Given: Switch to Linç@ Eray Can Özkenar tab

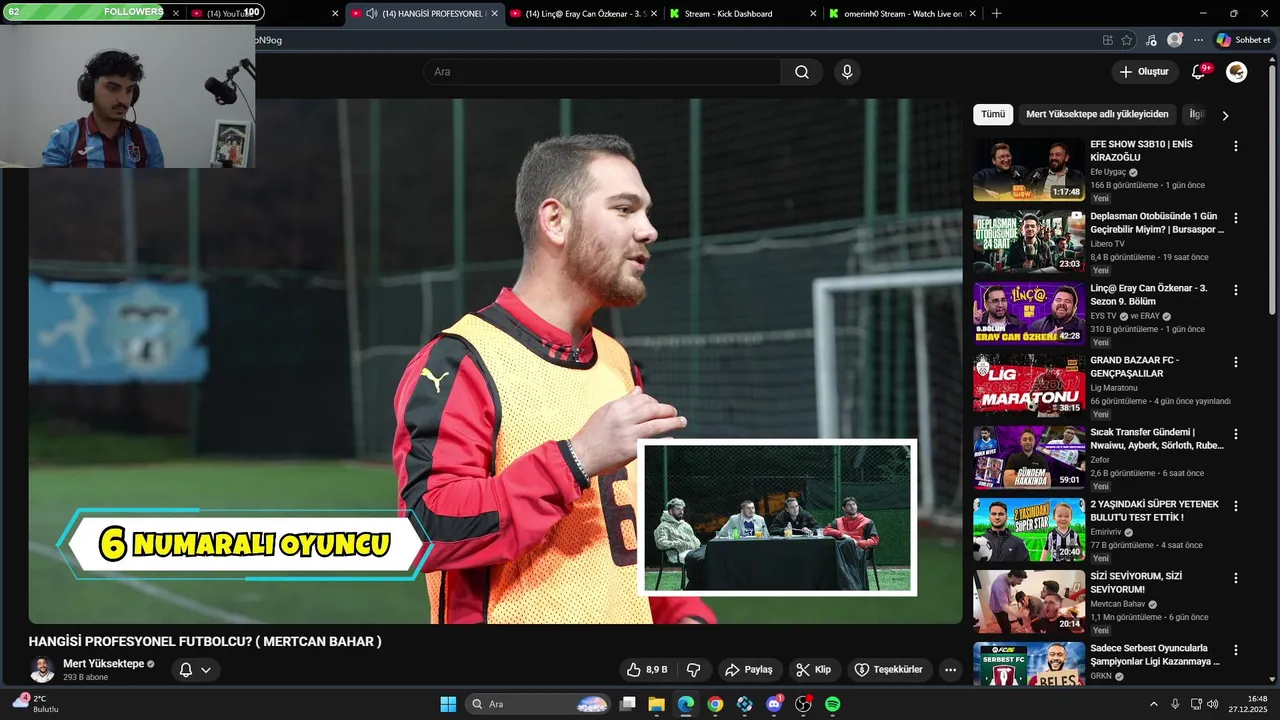Looking at the screenshot, I should 585,14.
